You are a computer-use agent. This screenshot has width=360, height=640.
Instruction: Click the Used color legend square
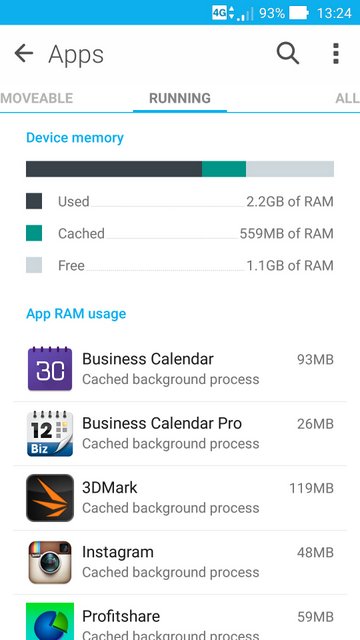[34, 201]
